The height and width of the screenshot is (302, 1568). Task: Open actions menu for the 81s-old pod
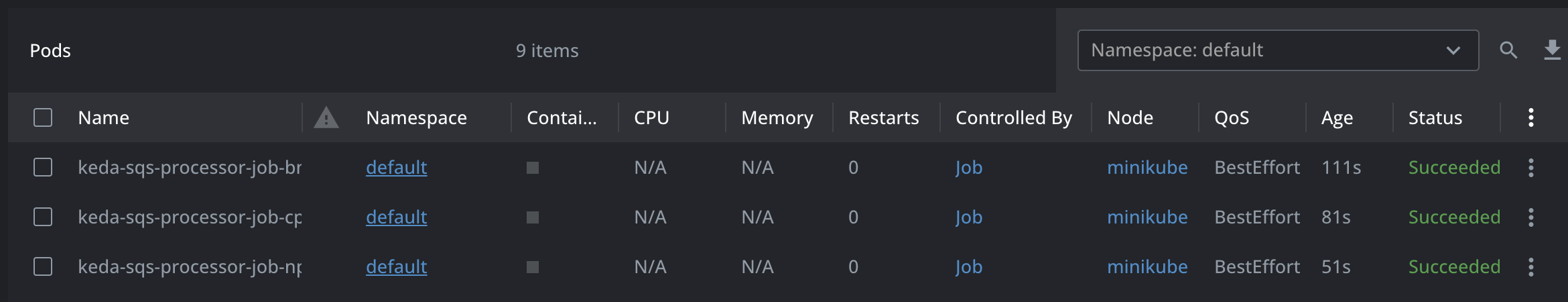point(1531,217)
